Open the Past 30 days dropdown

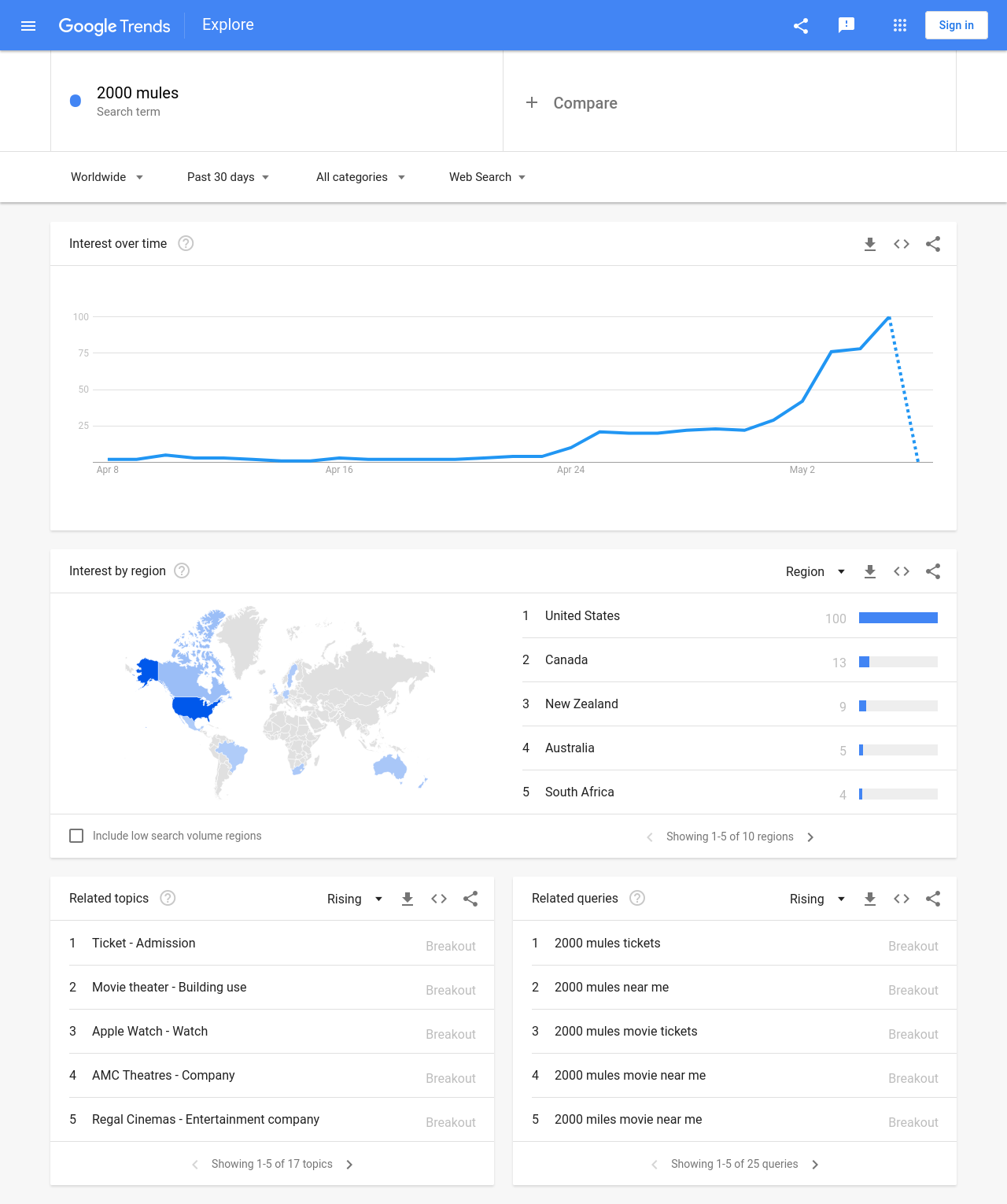click(228, 177)
